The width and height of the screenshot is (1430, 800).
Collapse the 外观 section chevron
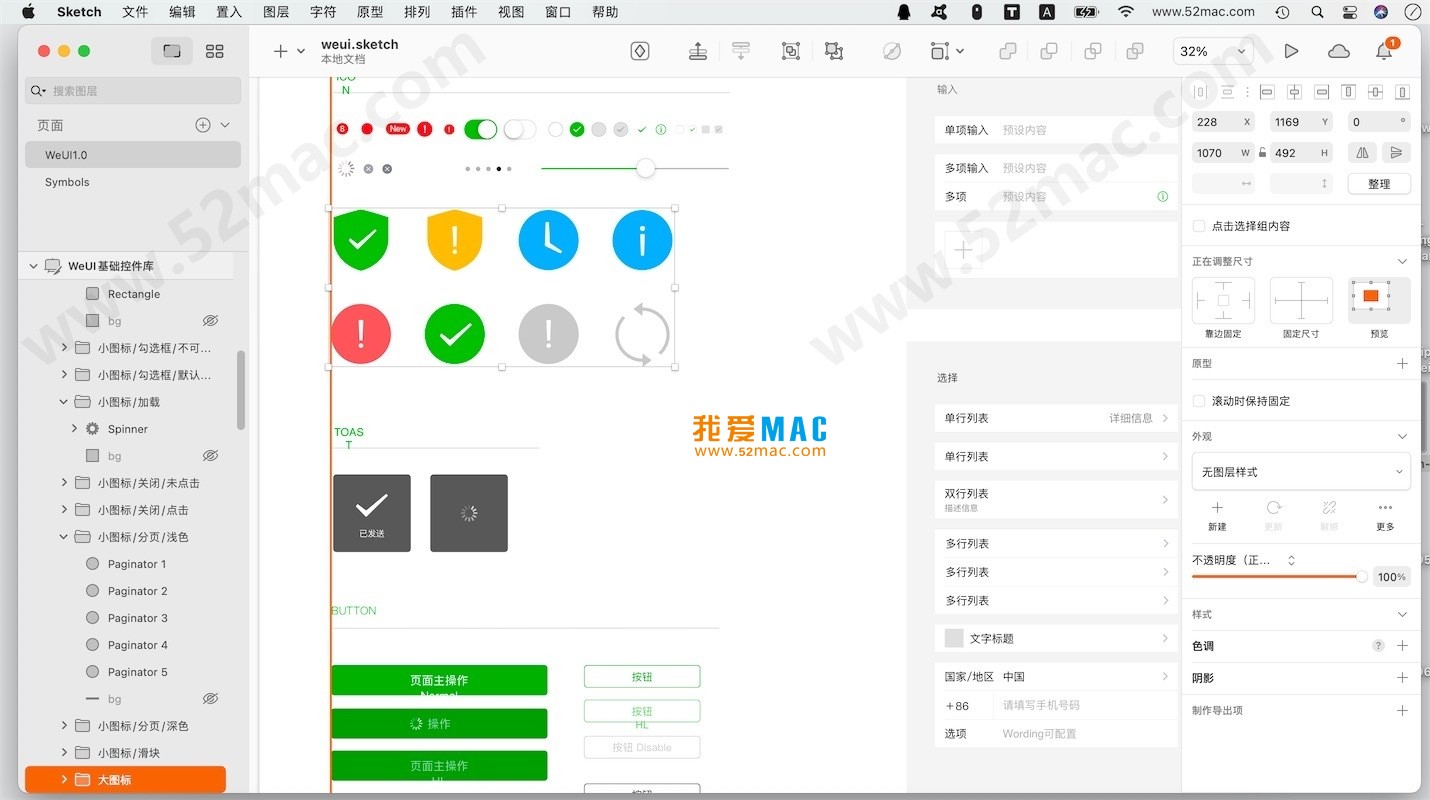1402,437
